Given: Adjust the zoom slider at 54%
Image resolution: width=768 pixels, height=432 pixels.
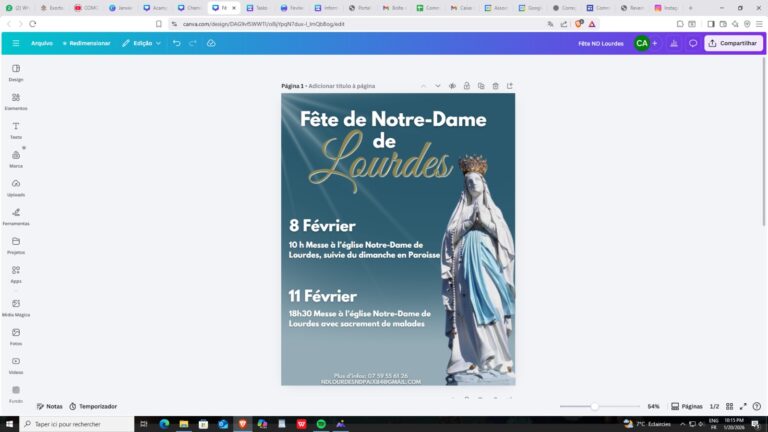Looking at the screenshot, I should pos(594,406).
